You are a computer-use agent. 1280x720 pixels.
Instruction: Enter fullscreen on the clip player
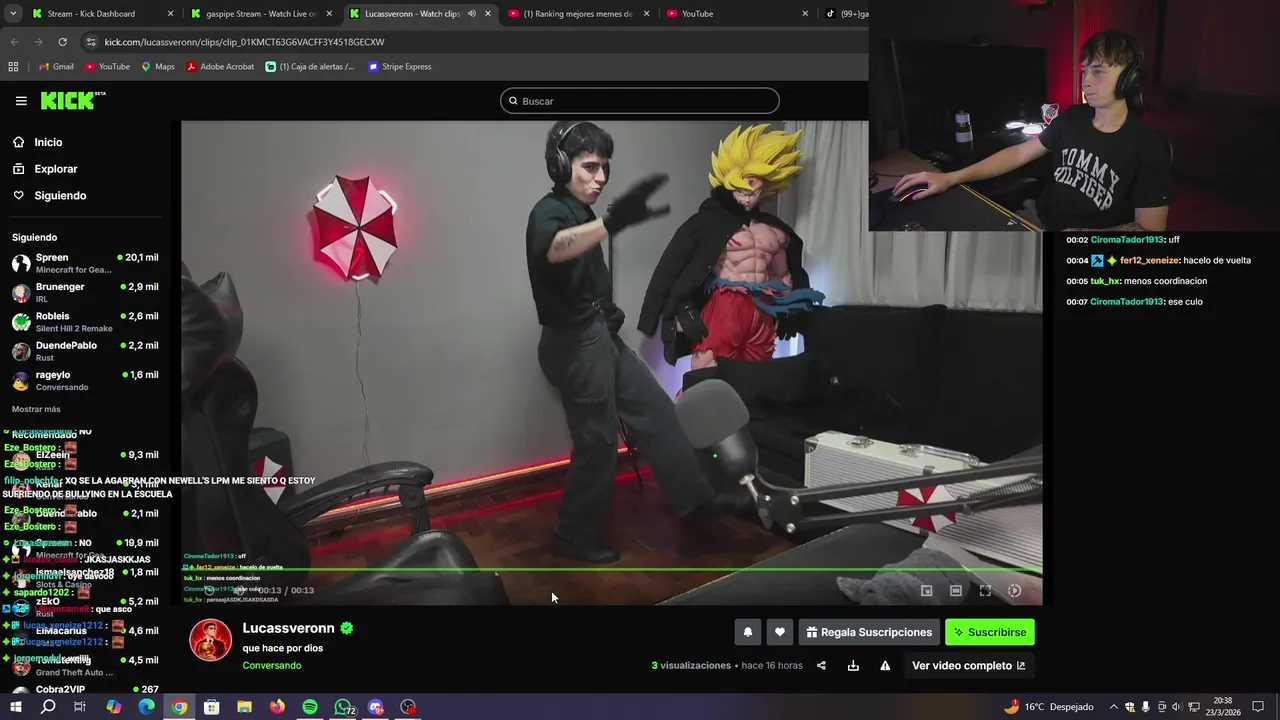coord(985,591)
